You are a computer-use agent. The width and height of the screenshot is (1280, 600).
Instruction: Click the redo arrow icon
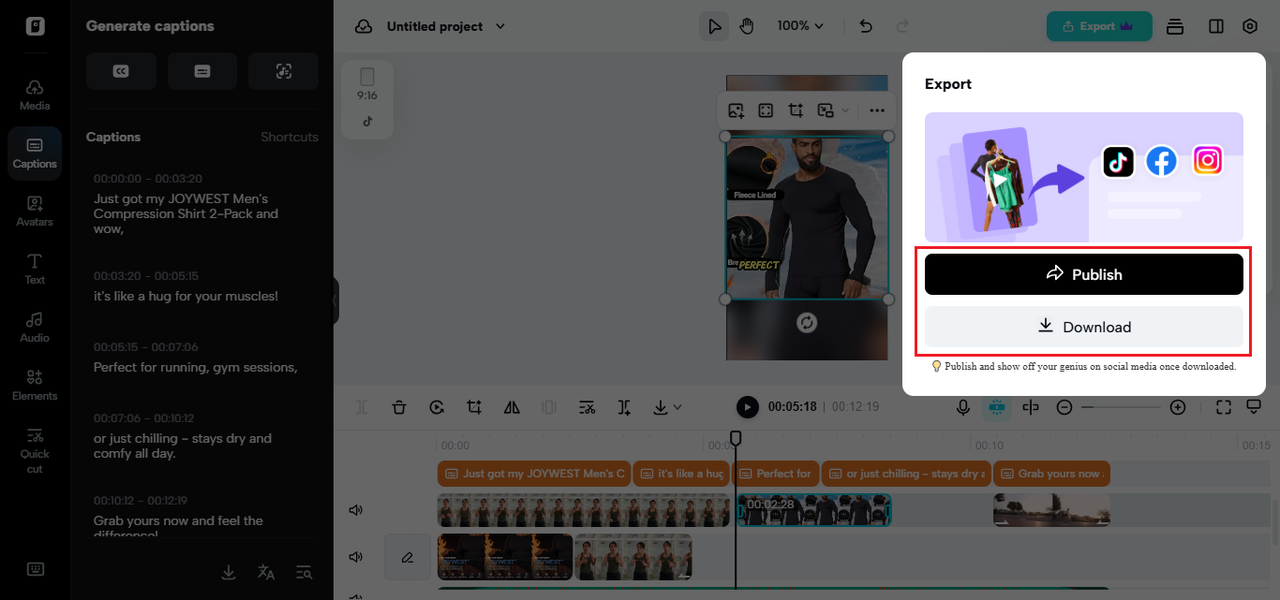pos(902,26)
